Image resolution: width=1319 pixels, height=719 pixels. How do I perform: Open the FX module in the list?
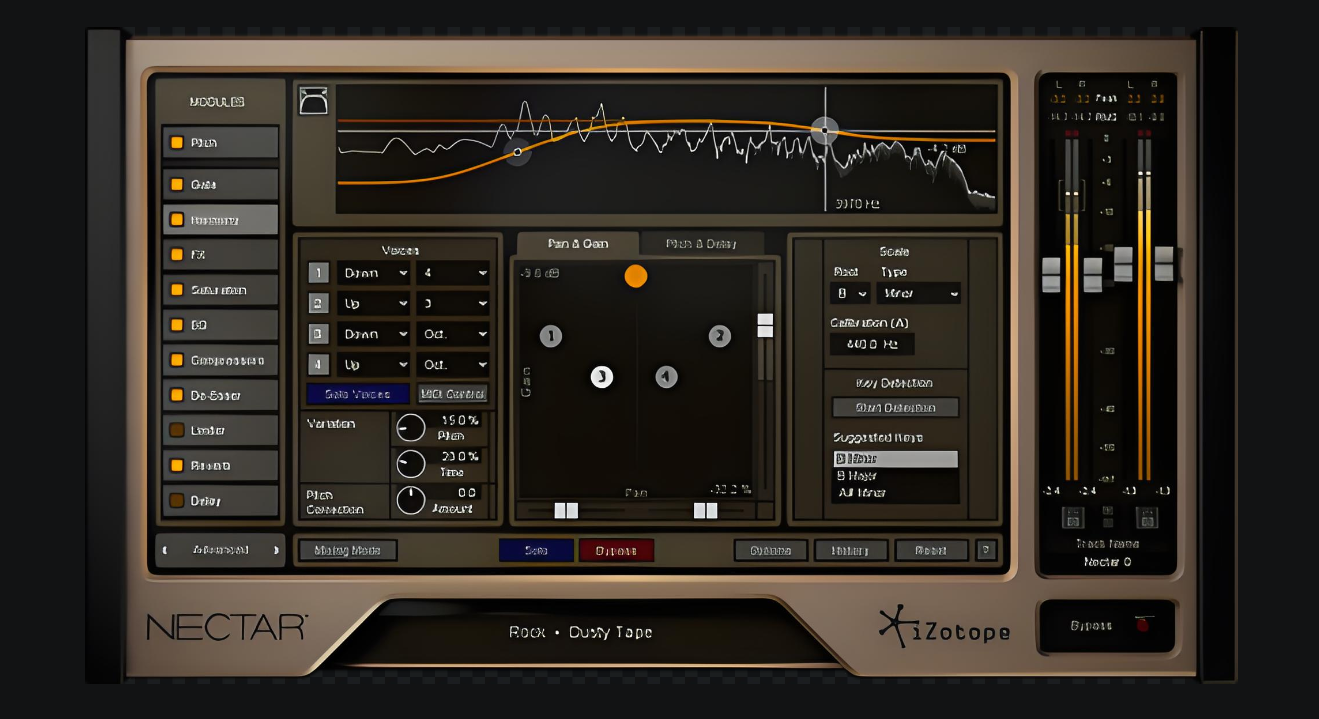click(221, 255)
